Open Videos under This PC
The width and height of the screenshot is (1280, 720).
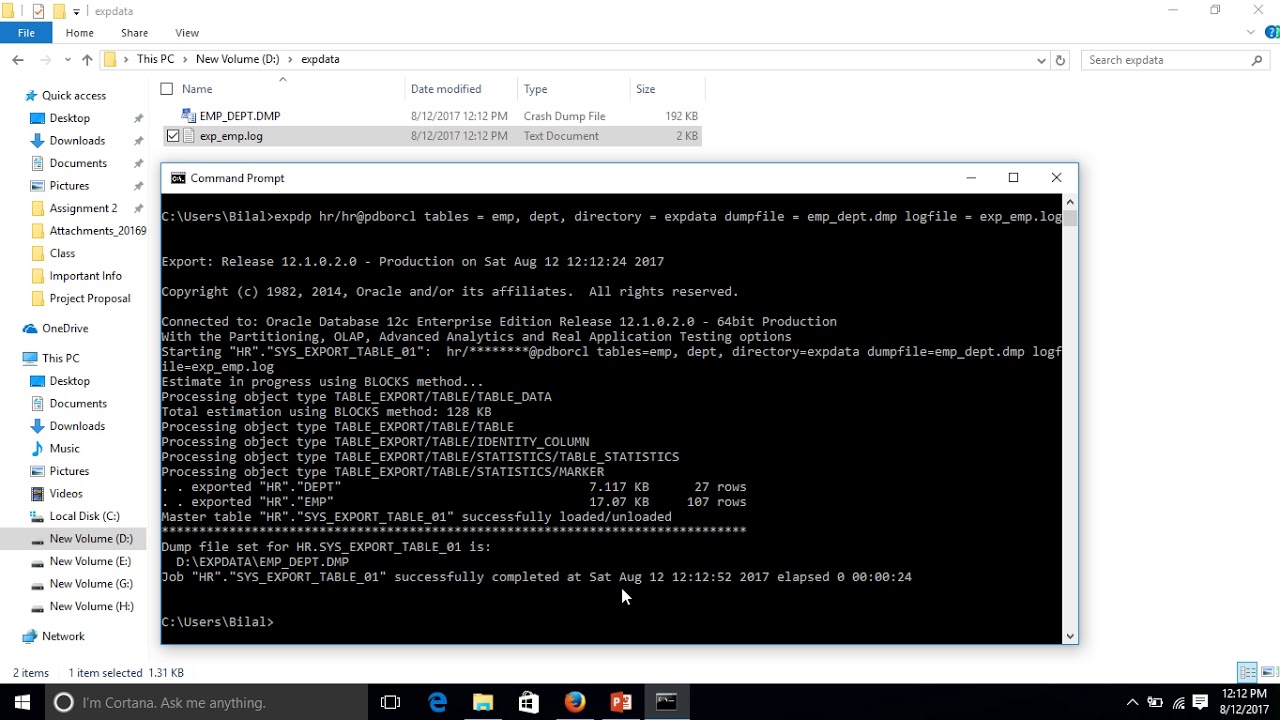(x=66, y=493)
